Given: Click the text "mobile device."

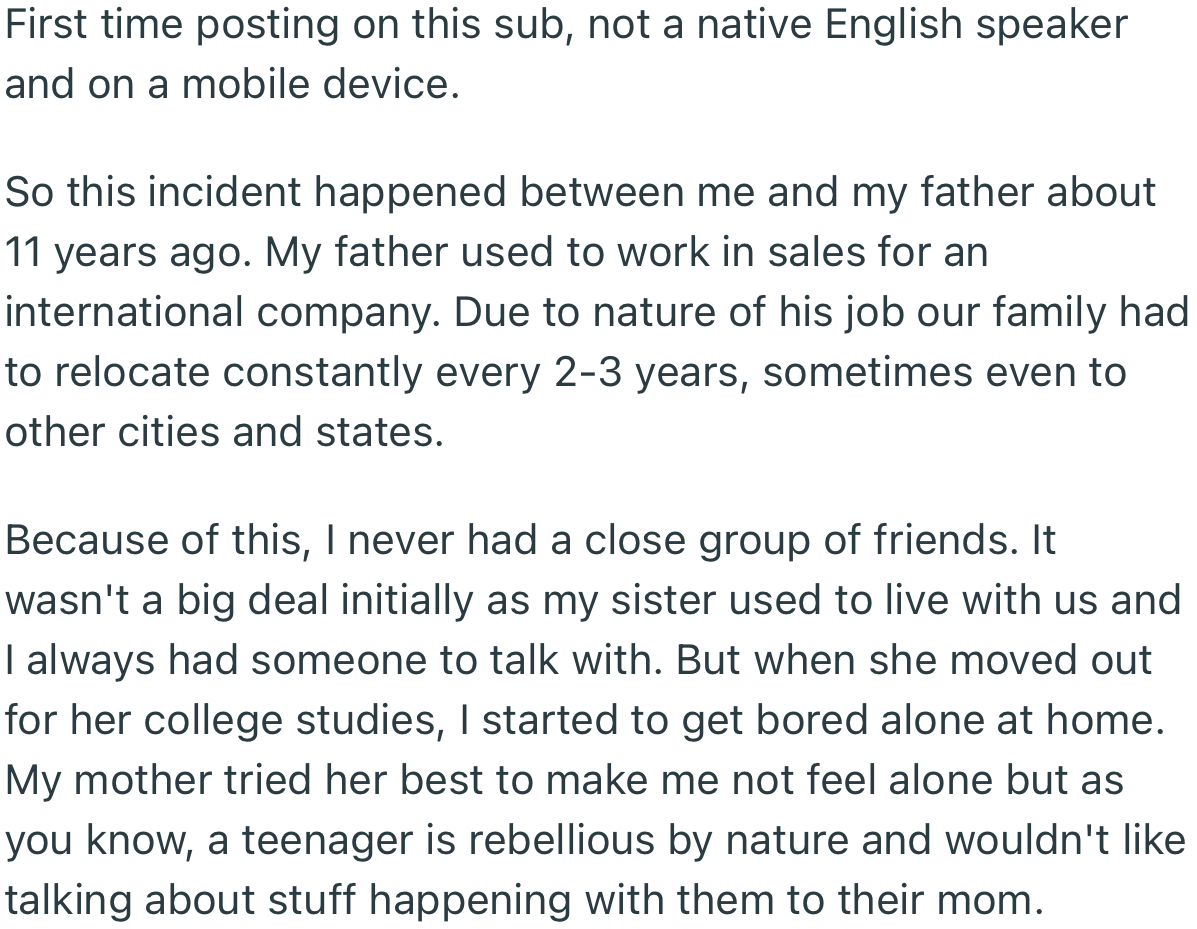Looking at the screenshot, I should 320,84.
